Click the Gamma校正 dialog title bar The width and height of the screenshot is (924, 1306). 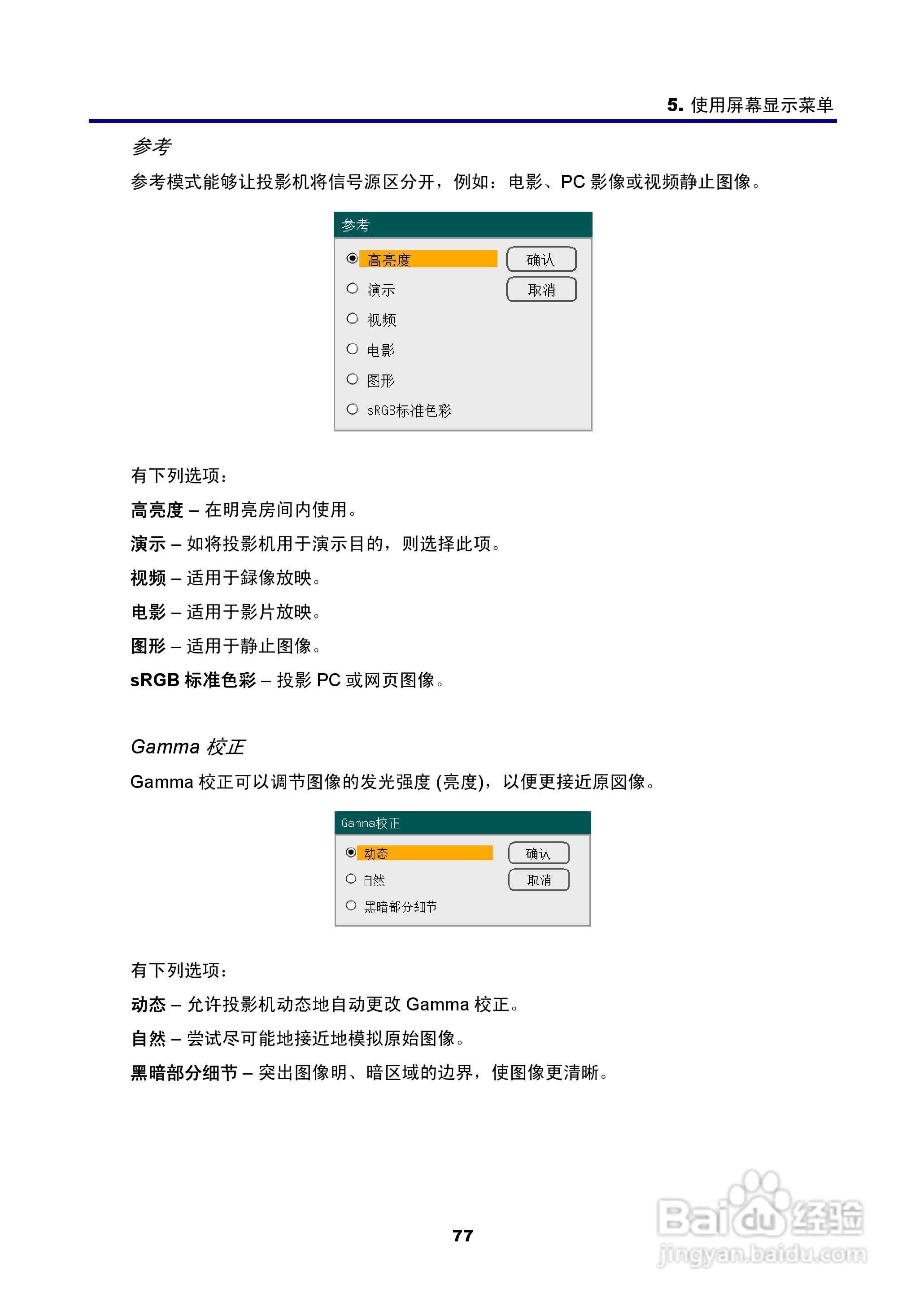pos(462,823)
